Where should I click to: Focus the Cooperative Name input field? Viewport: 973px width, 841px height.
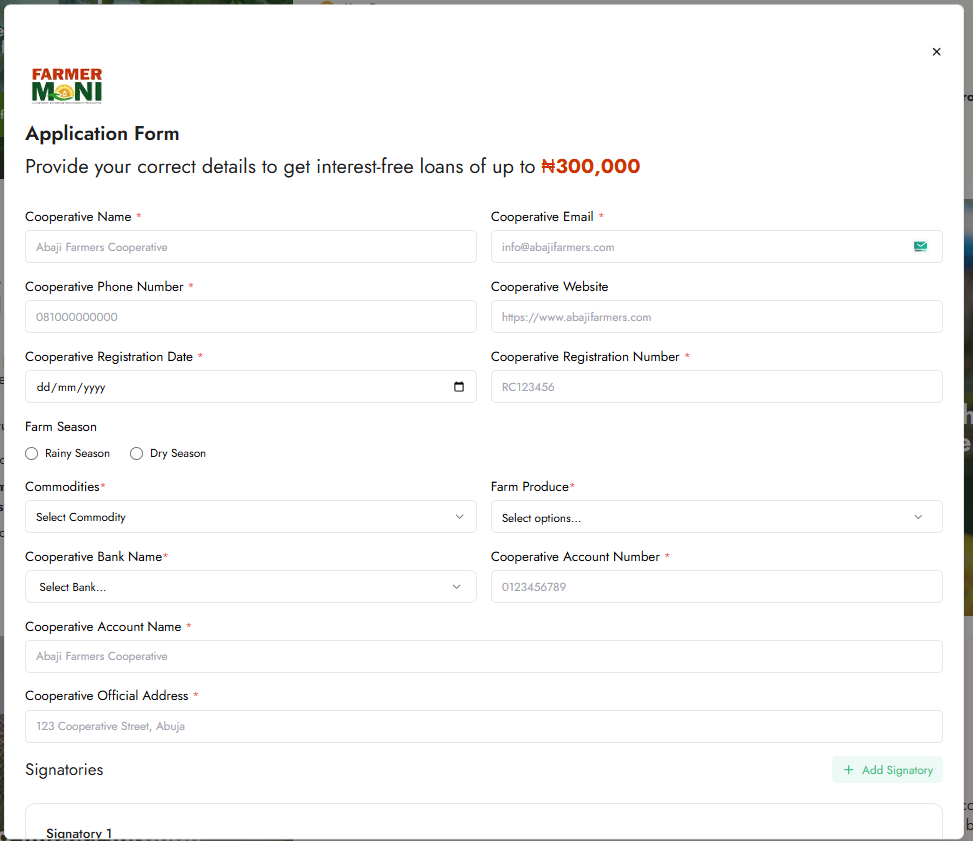(250, 247)
